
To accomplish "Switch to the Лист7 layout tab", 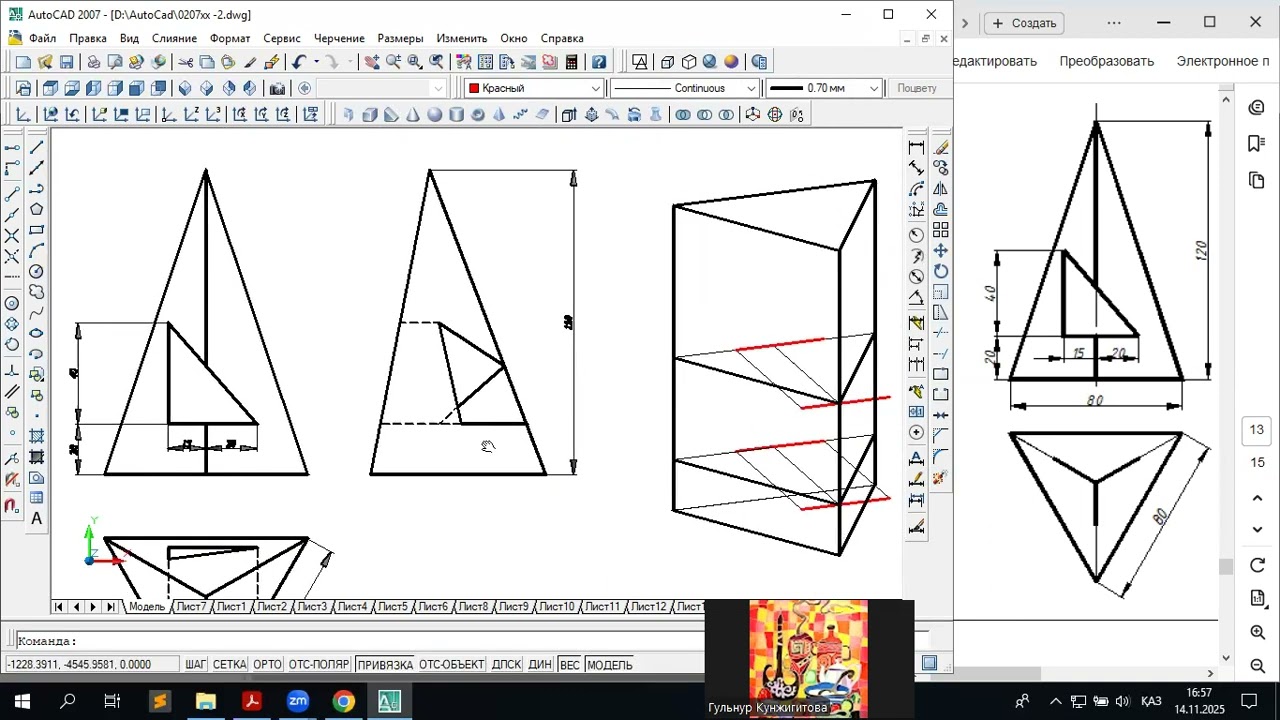I will pyautogui.click(x=190, y=607).
